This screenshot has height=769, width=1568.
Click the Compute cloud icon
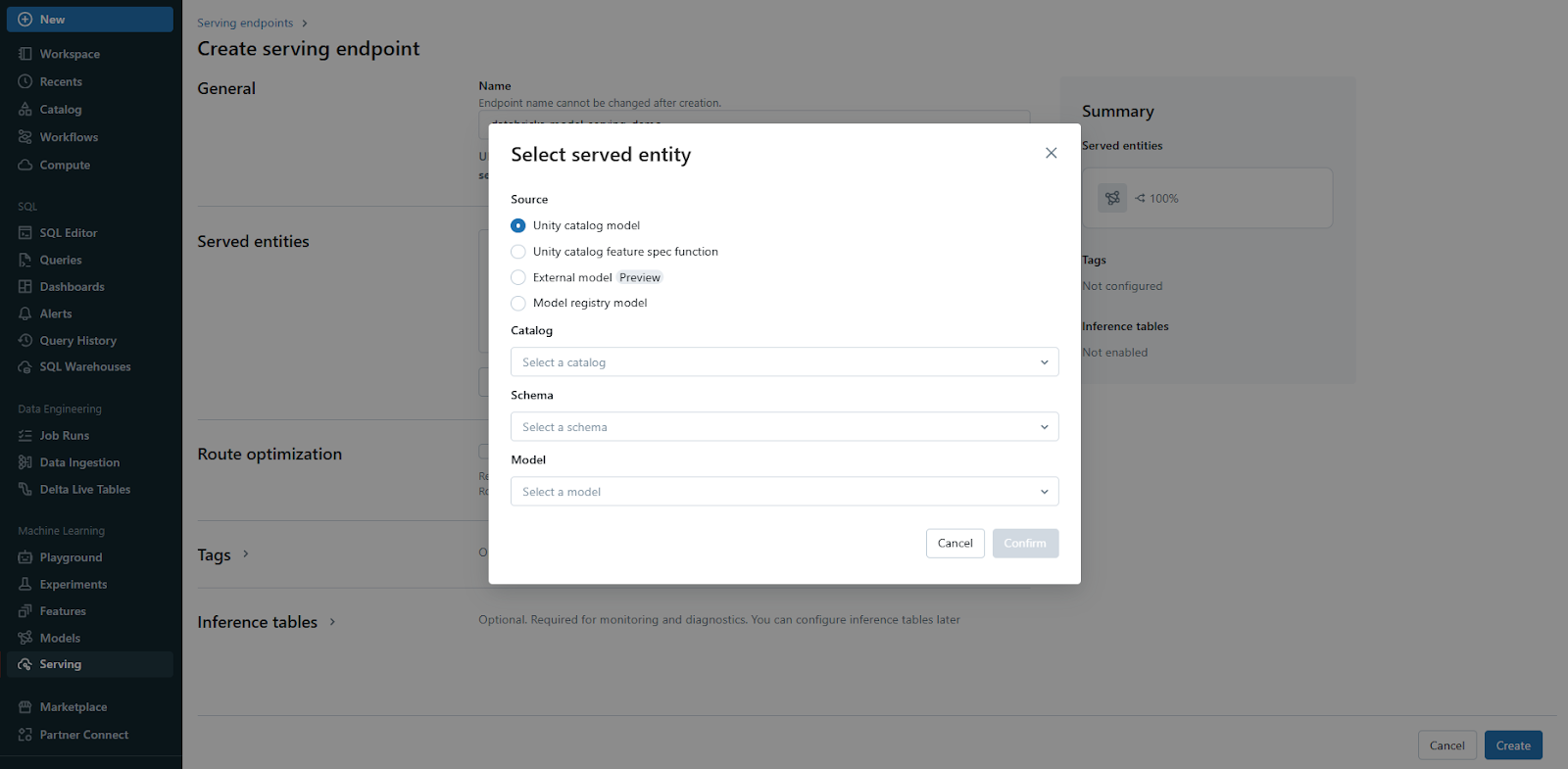tap(25, 165)
